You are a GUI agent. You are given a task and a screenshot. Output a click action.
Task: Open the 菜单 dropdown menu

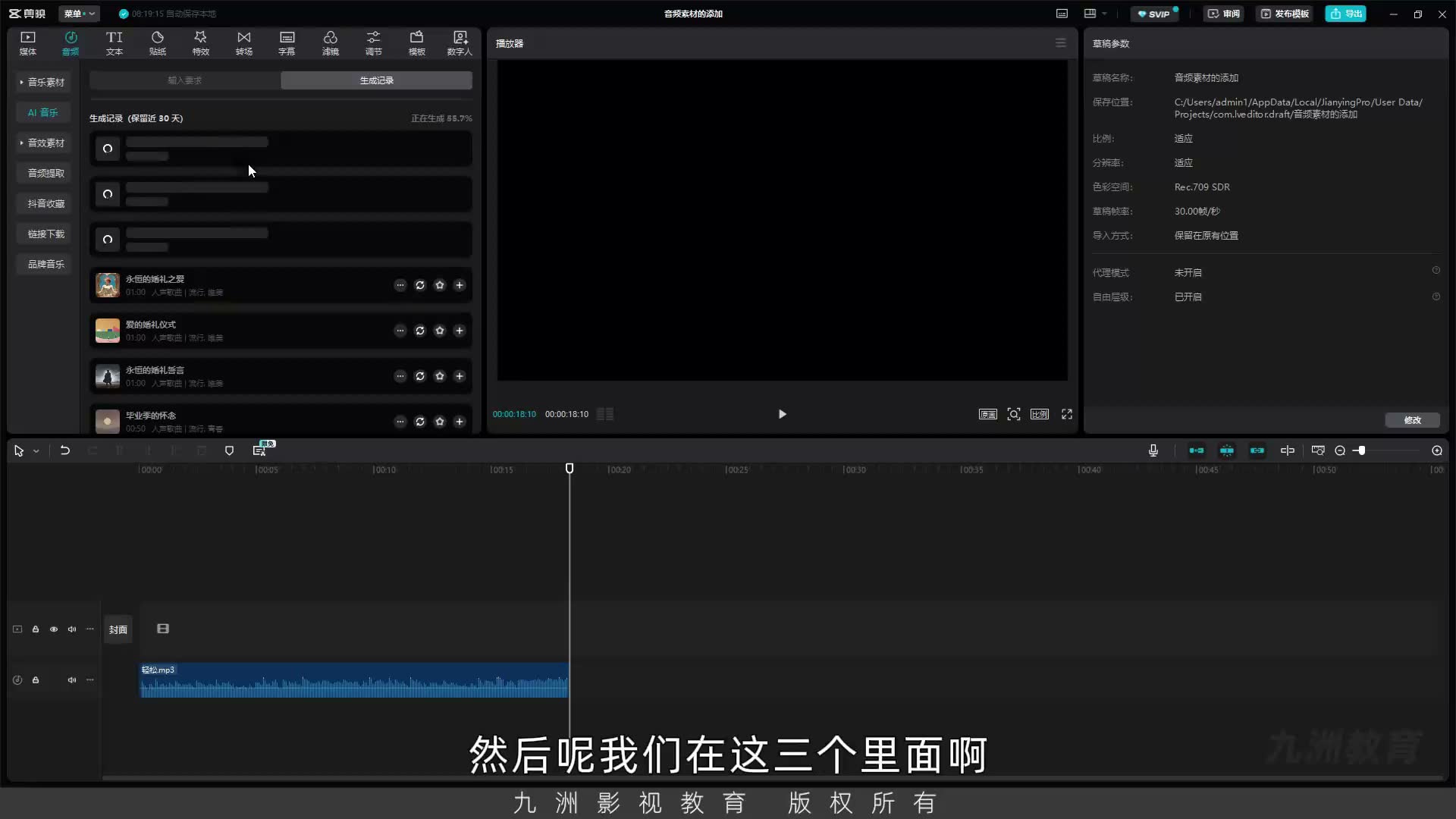coord(79,14)
